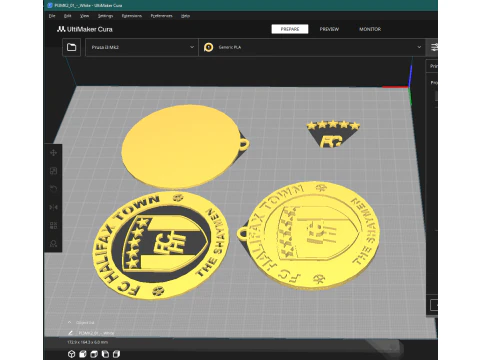Select the blank oval medal back model
This screenshot has height=360, width=480.
click(x=182, y=147)
